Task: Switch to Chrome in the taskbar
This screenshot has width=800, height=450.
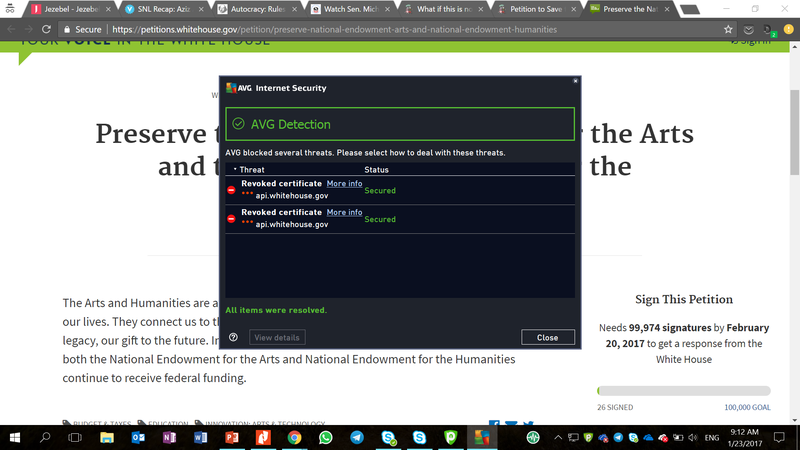Action: pyautogui.click(x=294, y=438)
